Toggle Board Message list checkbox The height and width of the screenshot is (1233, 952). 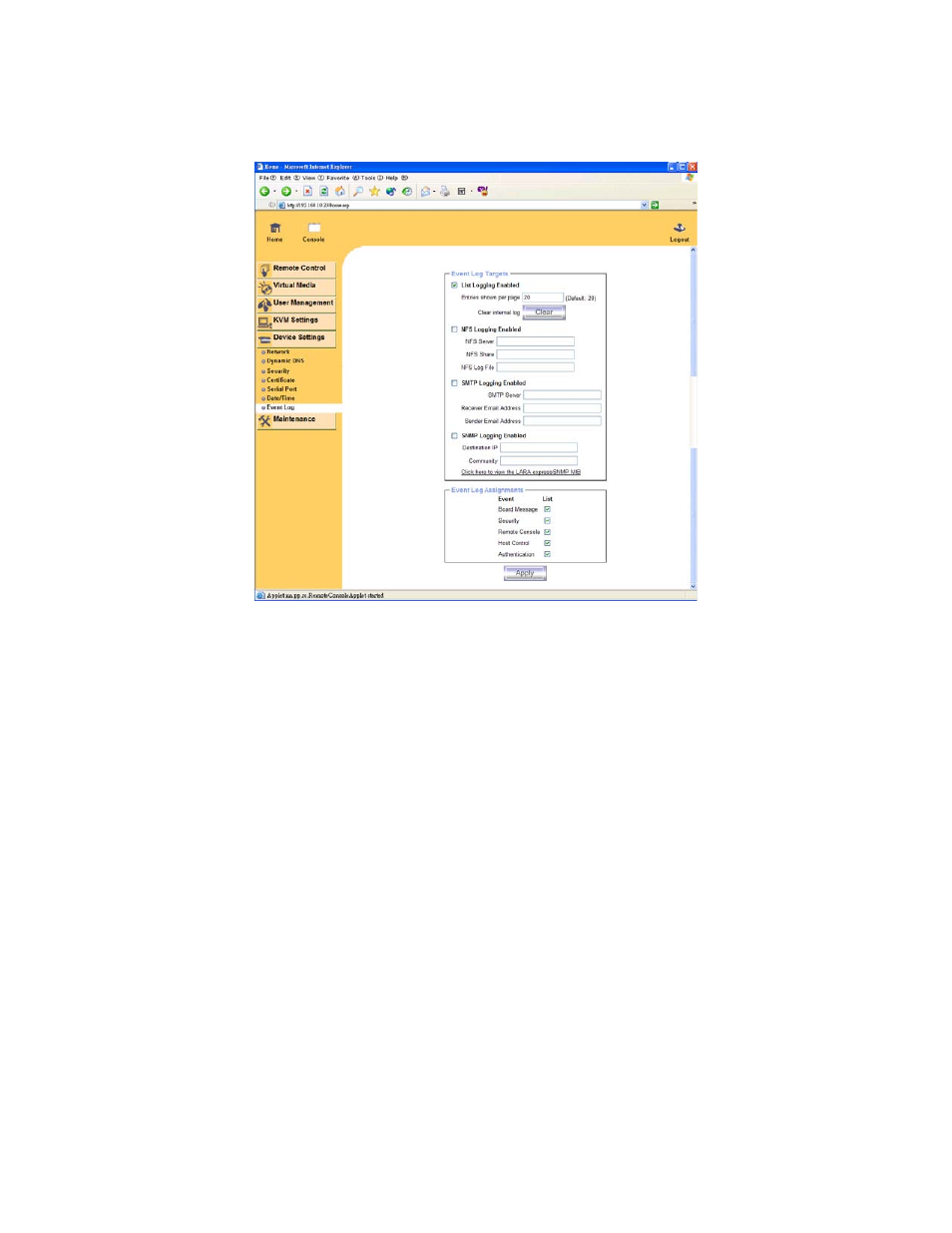[547, 509]
